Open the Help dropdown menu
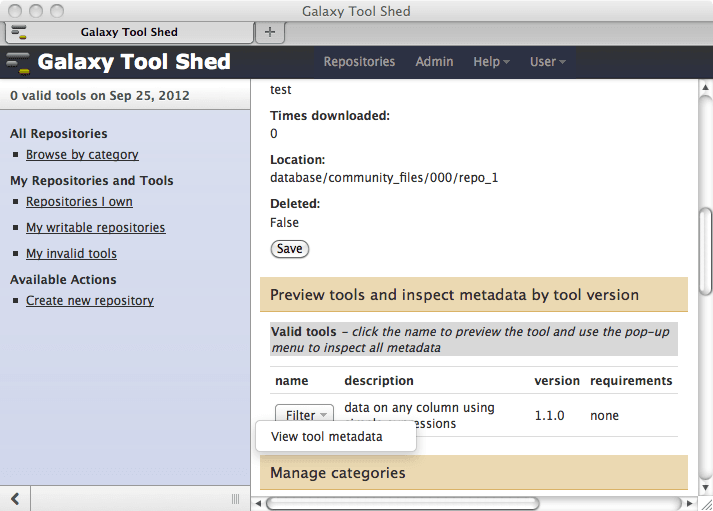Image resolution: width=713 pixels, height=511 pixels. point(491,62)
